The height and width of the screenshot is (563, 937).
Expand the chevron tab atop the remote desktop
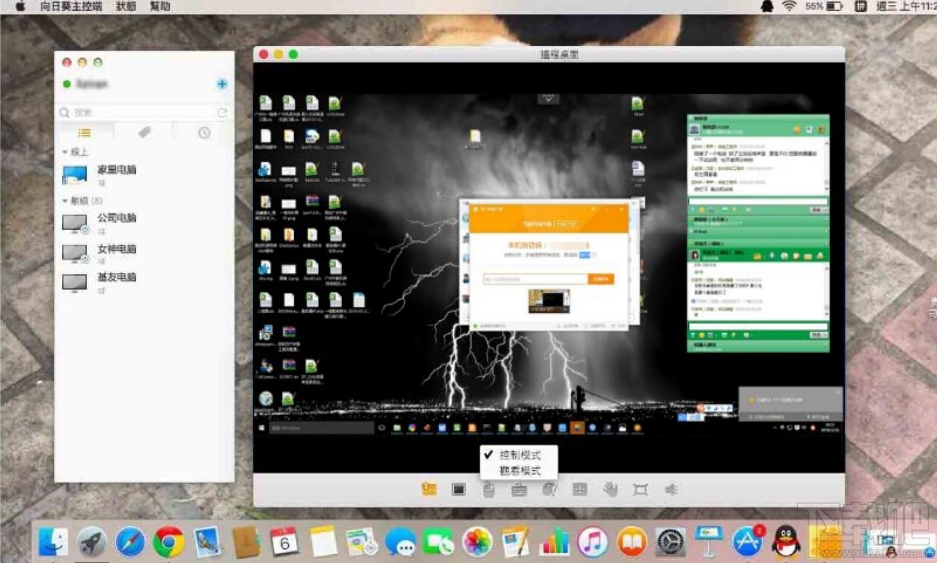548,98
